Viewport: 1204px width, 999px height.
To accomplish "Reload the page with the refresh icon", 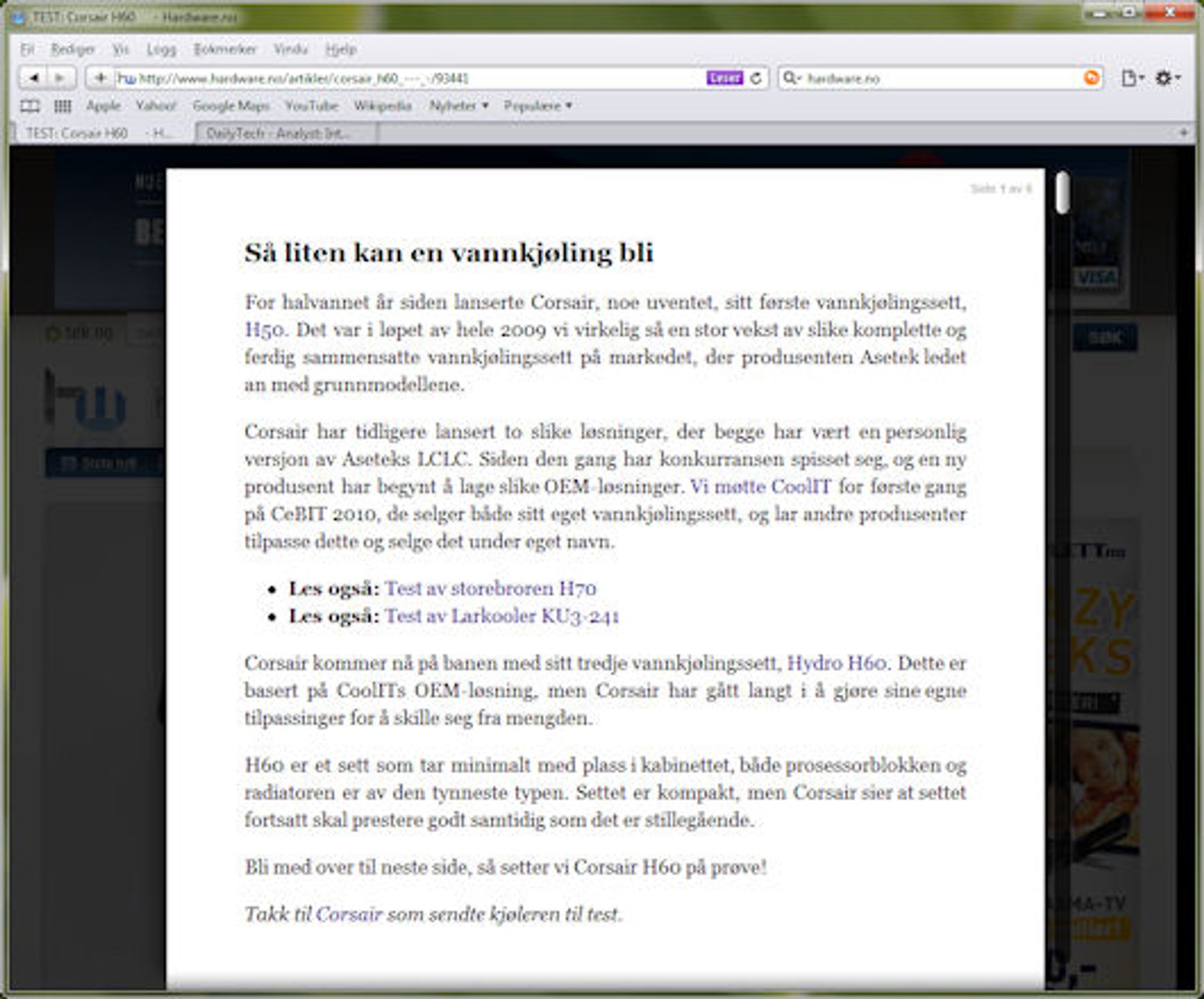I will 757,78.
